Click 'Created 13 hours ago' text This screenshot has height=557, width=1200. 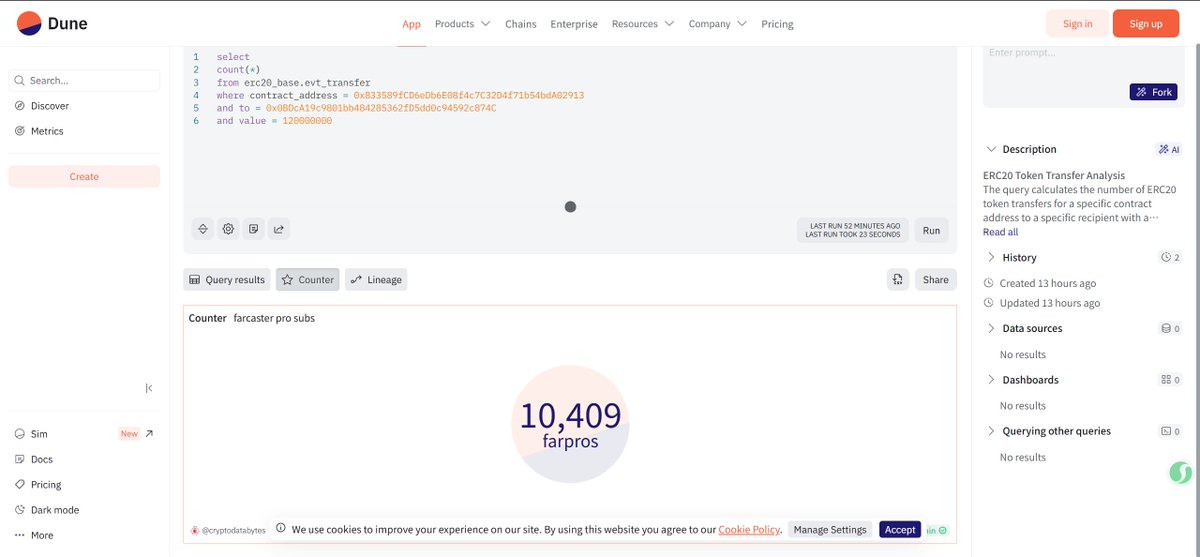(1047, 283)
